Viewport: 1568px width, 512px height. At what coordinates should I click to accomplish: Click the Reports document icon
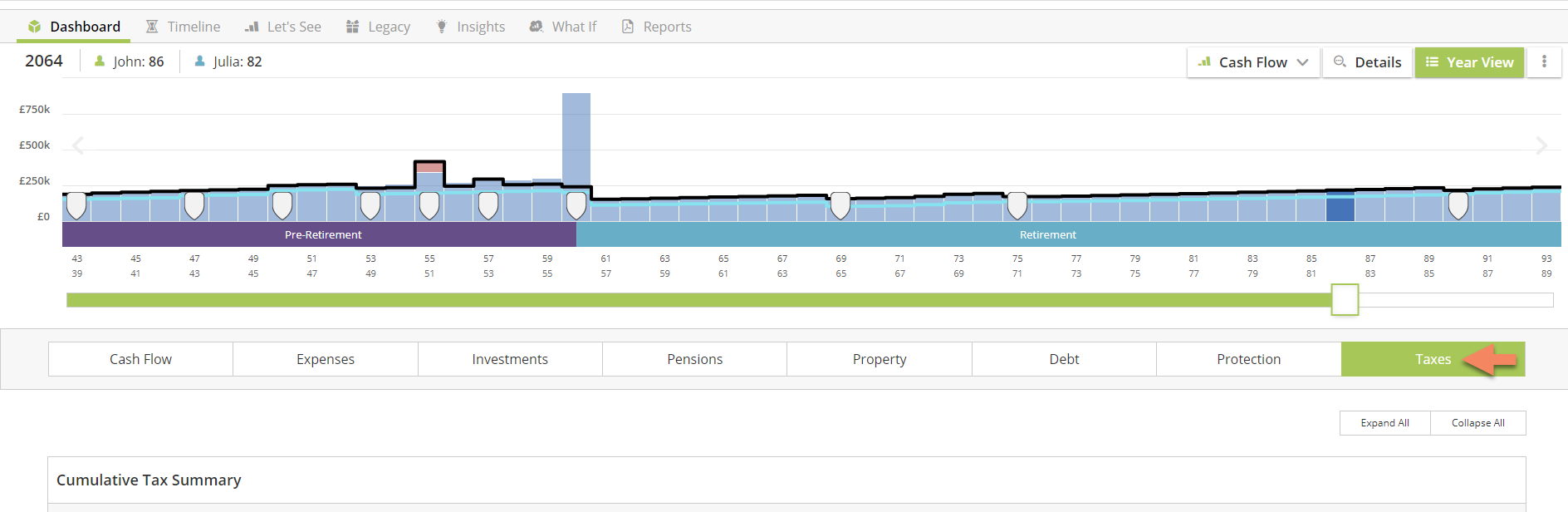tap(628, 27)
